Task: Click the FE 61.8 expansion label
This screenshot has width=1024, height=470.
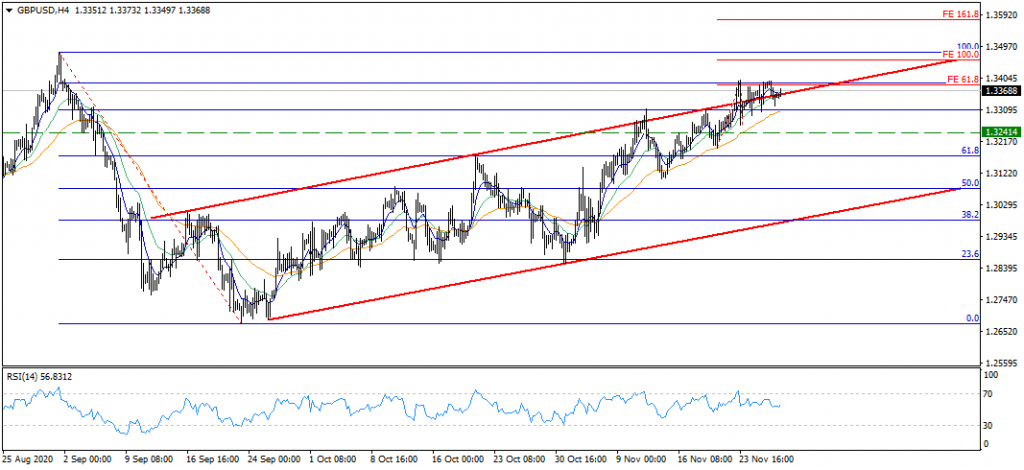Action: pyautogui.click(x=962, y=79)
